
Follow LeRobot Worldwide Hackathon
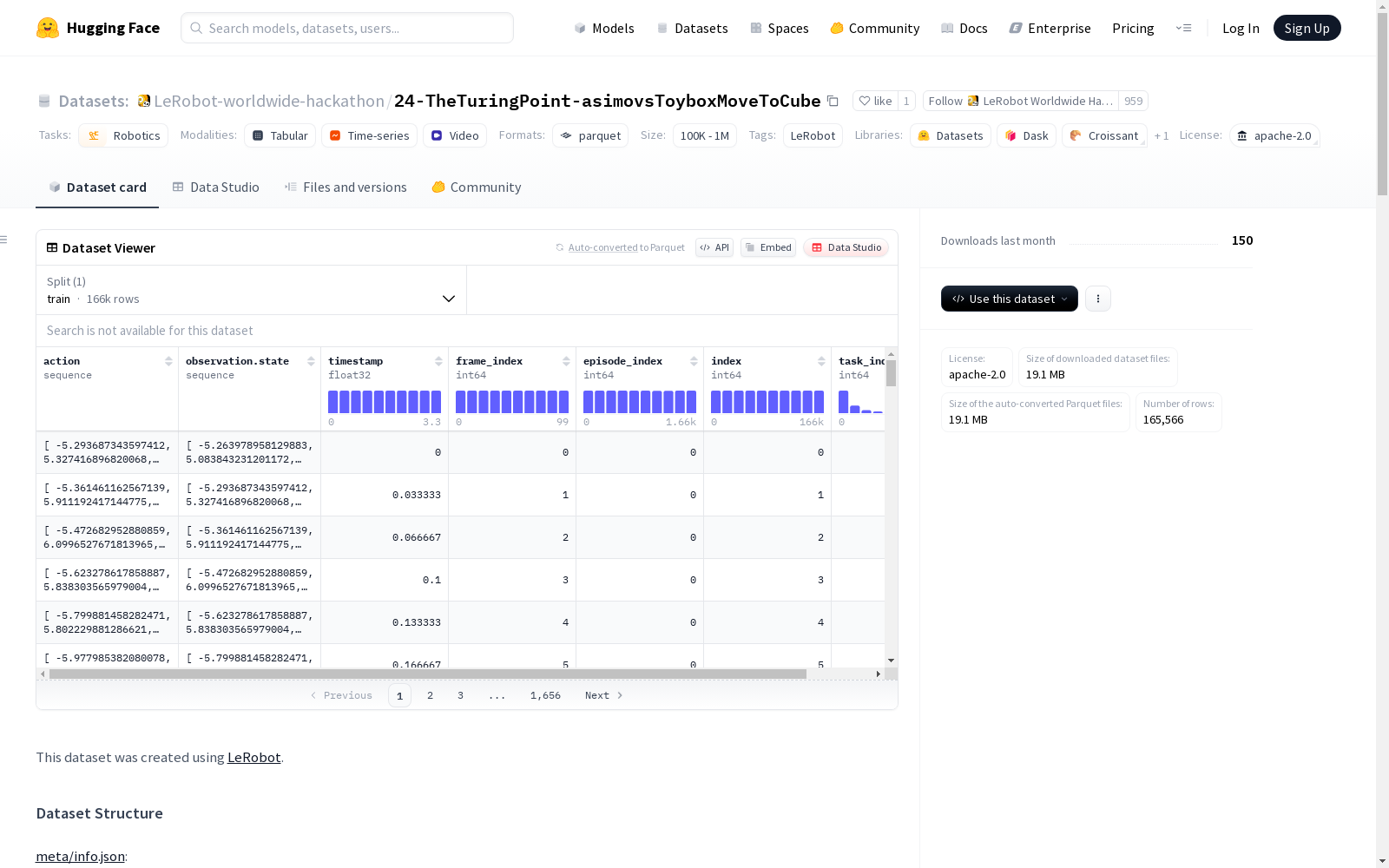click(1021, 101)
